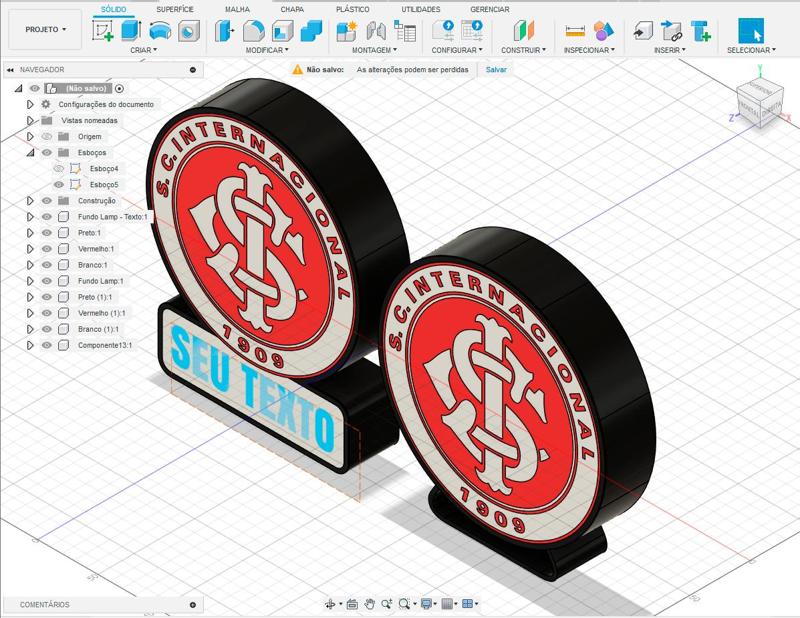Show the Esboço4 sketch
The width and height of the screenshot is (800, 618).
pyautogui.click(x=59, y=168)
